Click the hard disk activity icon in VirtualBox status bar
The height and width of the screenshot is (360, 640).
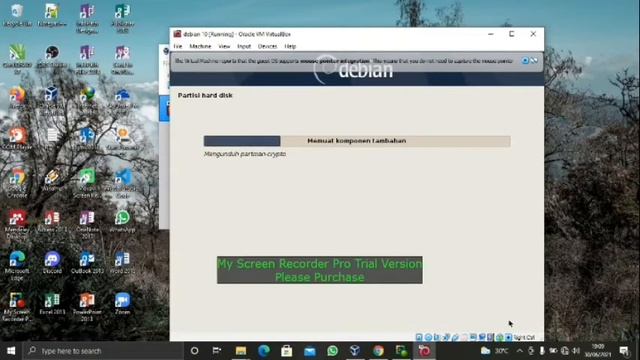click(419, 337)
